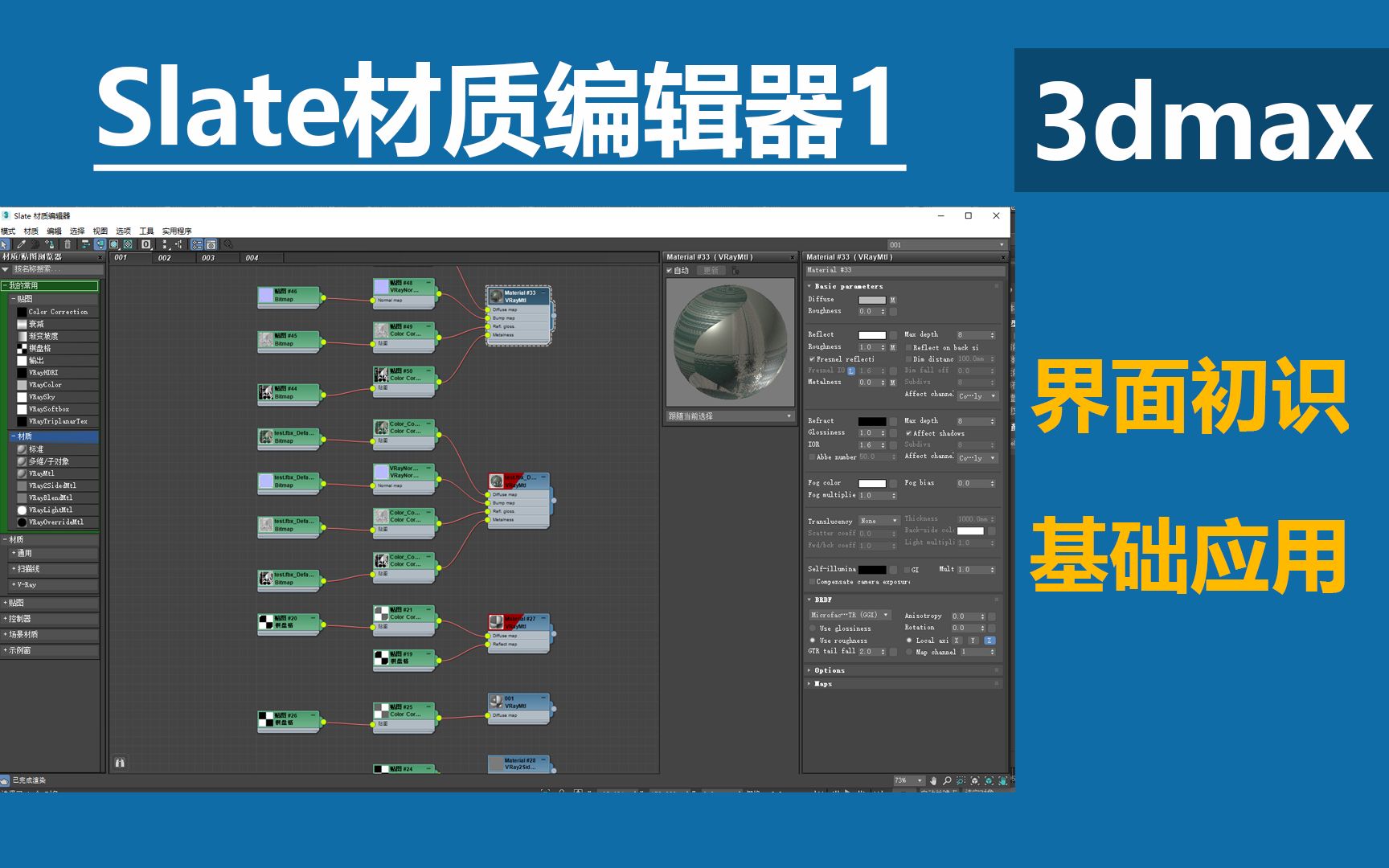Enable Abbe number checkbox
Image resolution: width=1389 pixels, height=868 pixels.
click(812, 457)
